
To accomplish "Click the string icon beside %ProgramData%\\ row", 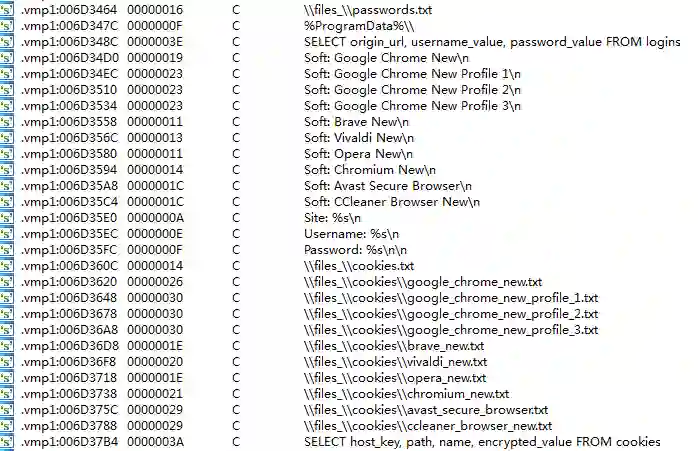I will [8, 26].
